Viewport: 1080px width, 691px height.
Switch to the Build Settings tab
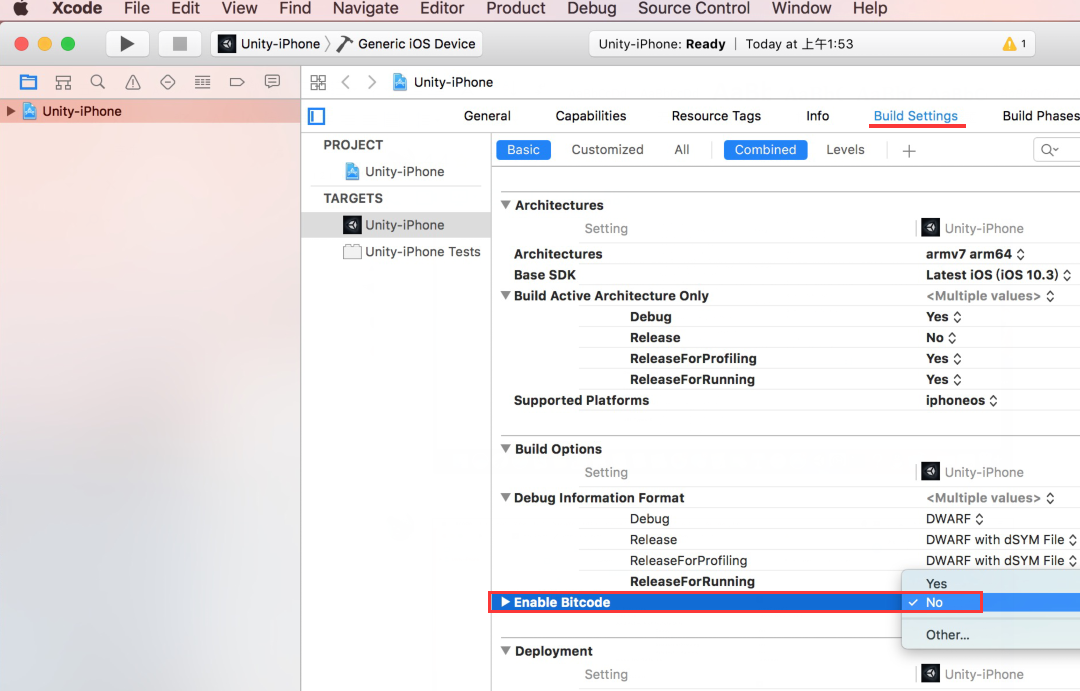point(915,116)
